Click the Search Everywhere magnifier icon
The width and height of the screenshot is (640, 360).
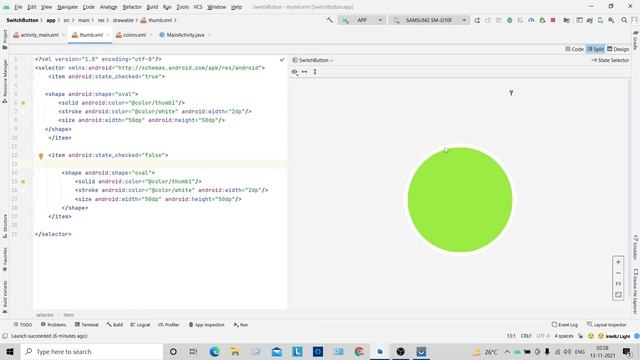point(624,20)
